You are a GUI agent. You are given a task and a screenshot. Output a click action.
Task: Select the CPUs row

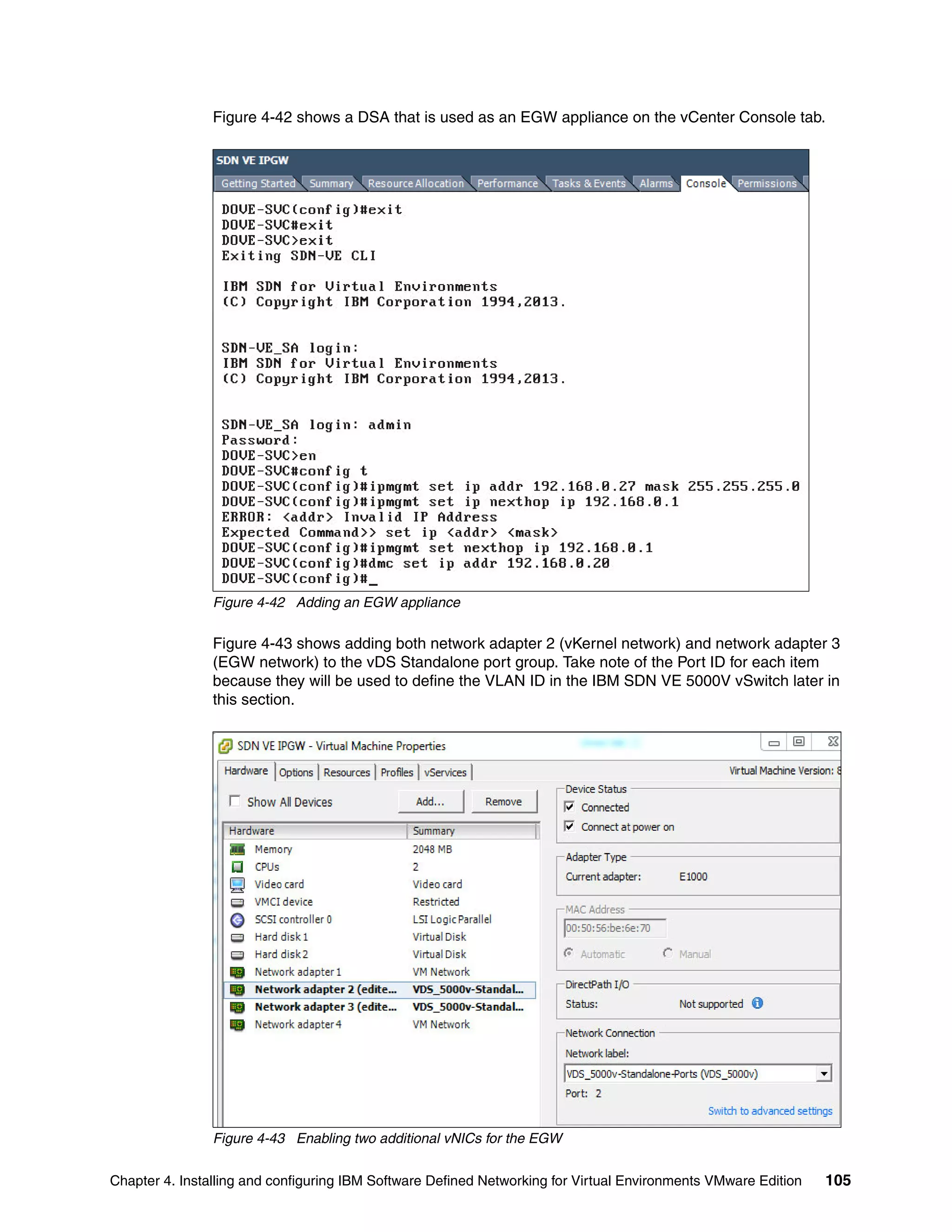point(380,867)
